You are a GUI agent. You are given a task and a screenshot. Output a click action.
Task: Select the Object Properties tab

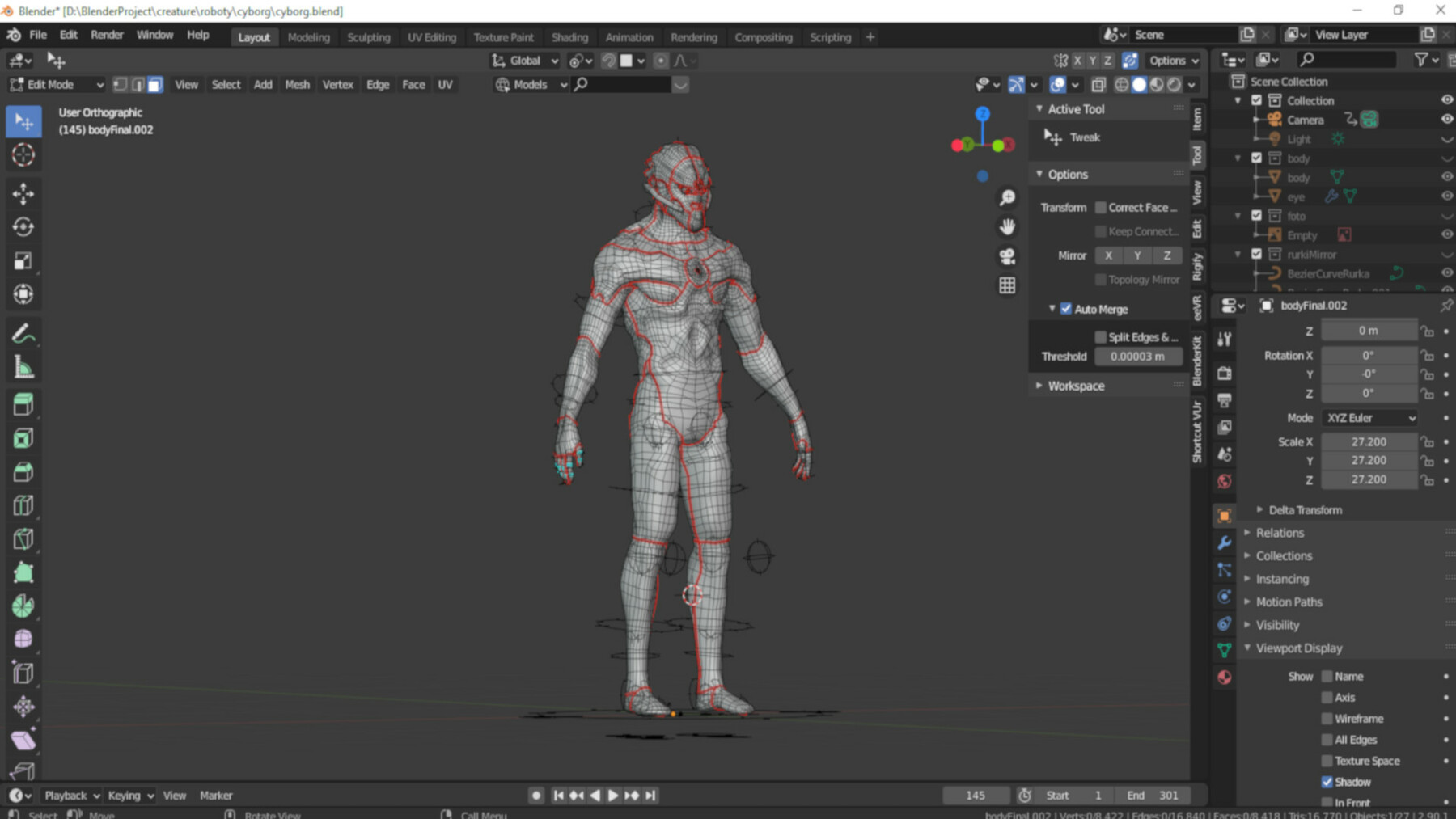1225,514
